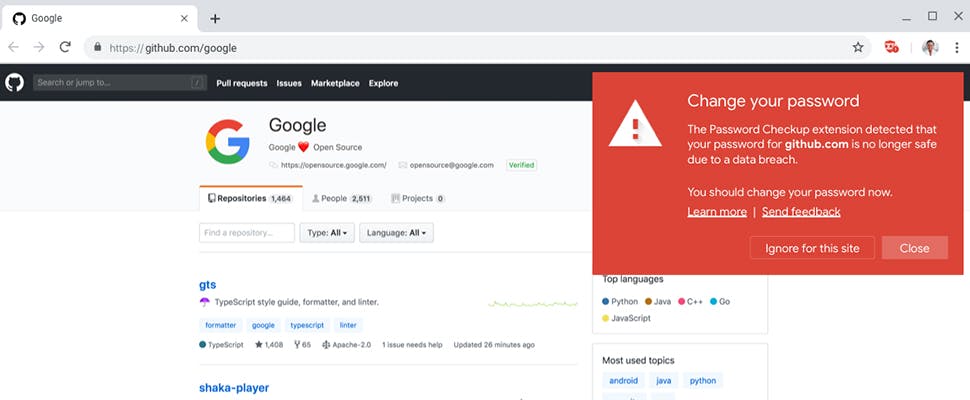
Task: Open the Type: All dropdown
Action: [327, 233]
